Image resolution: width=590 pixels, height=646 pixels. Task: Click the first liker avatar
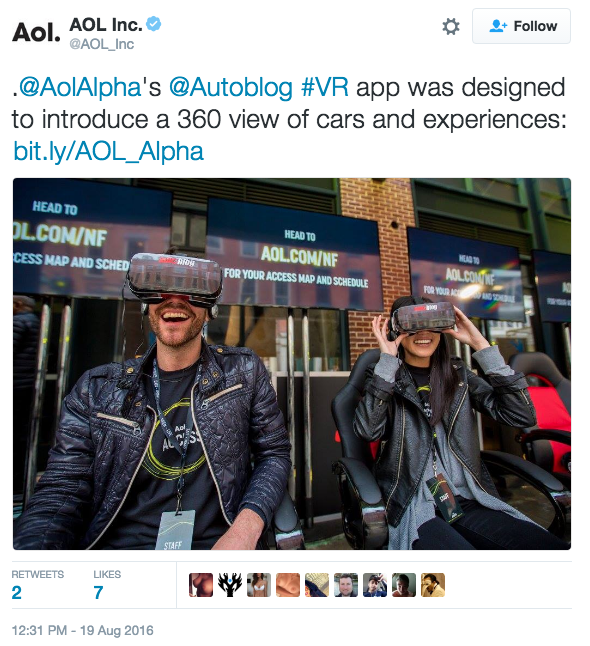(201, 585)
